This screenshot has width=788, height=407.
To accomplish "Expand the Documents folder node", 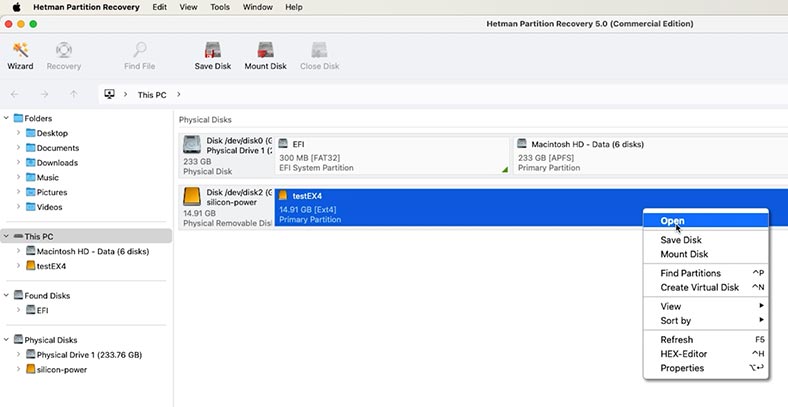I will 18,148.
